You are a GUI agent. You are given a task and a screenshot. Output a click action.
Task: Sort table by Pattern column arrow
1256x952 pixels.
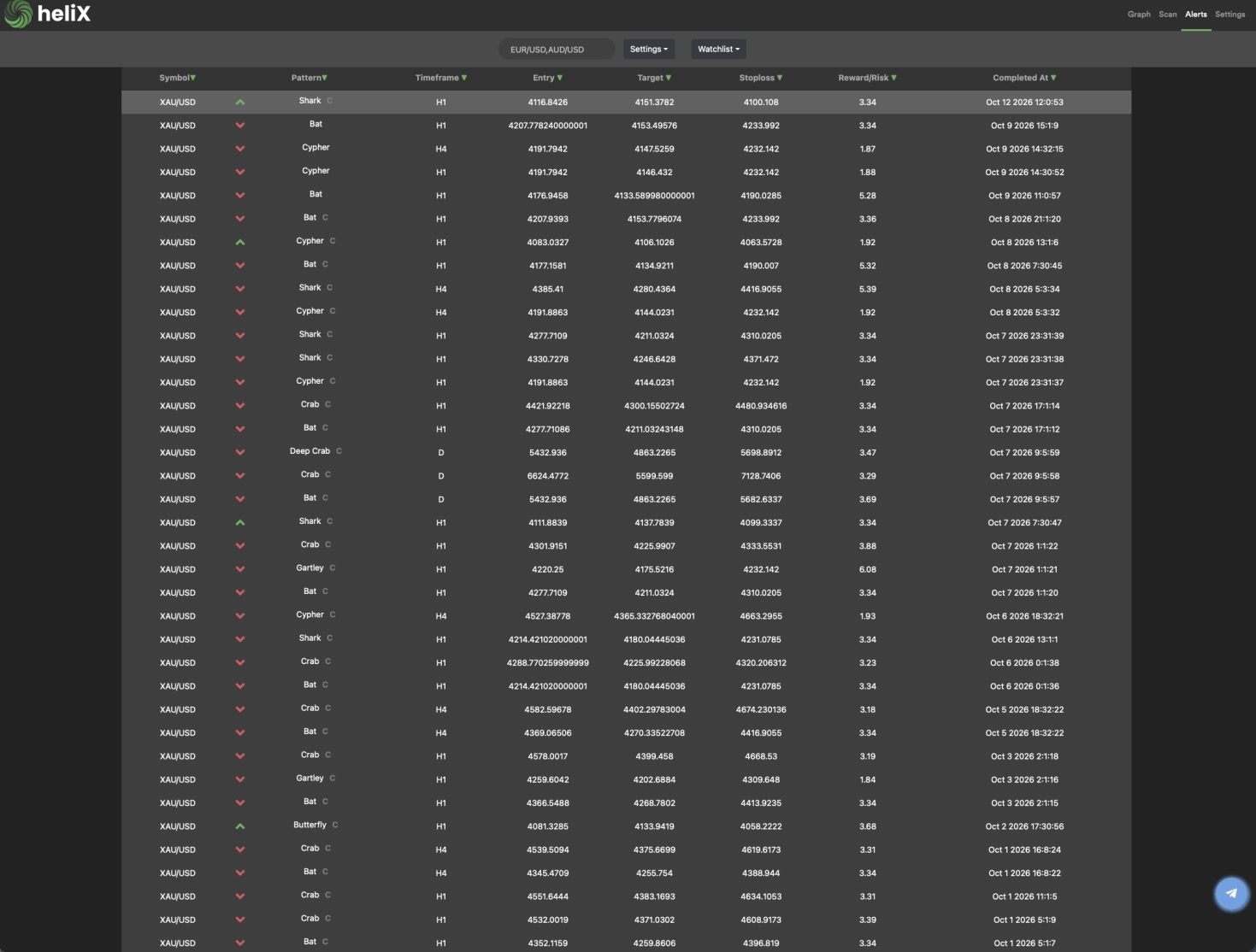325,78
